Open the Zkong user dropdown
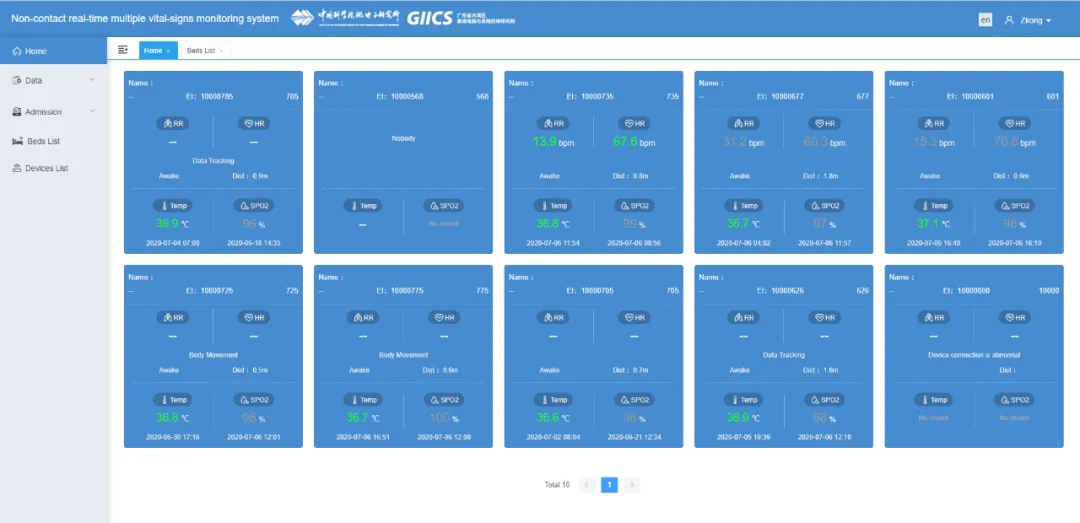The height and width of the screenshot is (523, 1080). coord(1028,21)
